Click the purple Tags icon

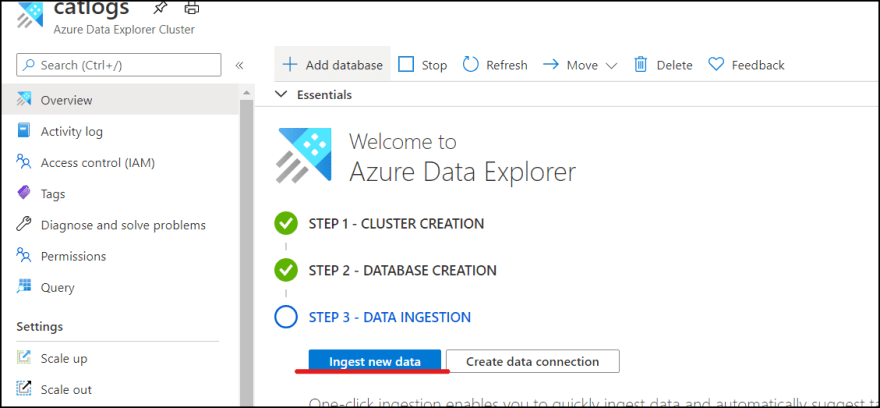[x=24, y=194]
